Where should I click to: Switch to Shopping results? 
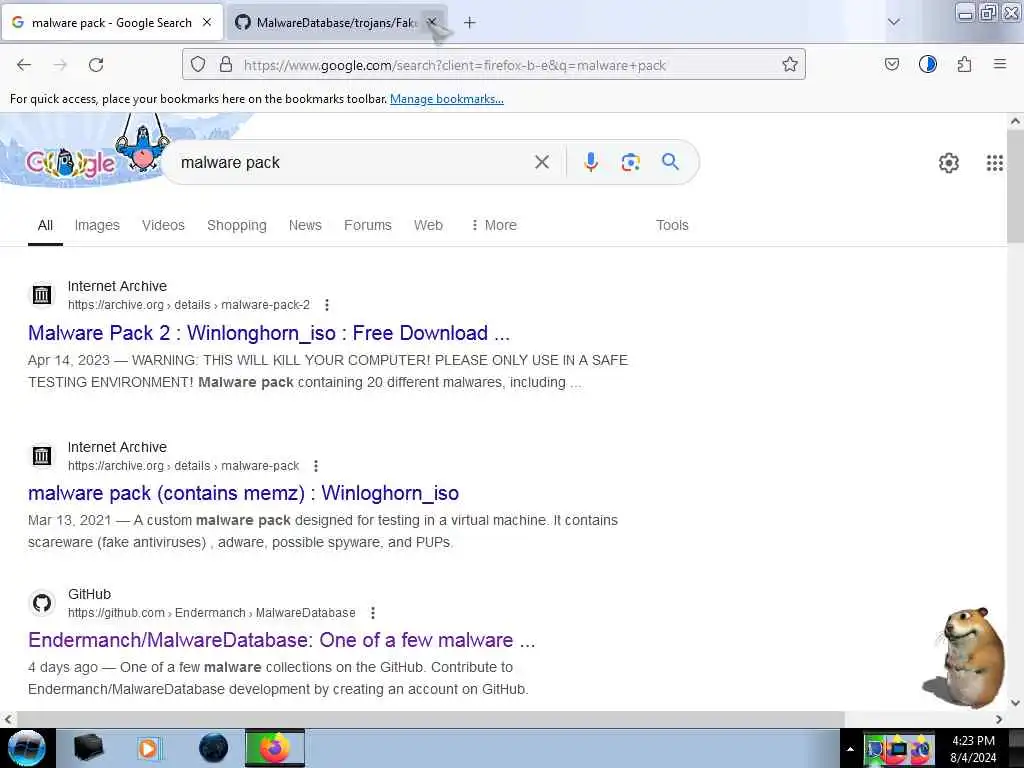point(236,225)
